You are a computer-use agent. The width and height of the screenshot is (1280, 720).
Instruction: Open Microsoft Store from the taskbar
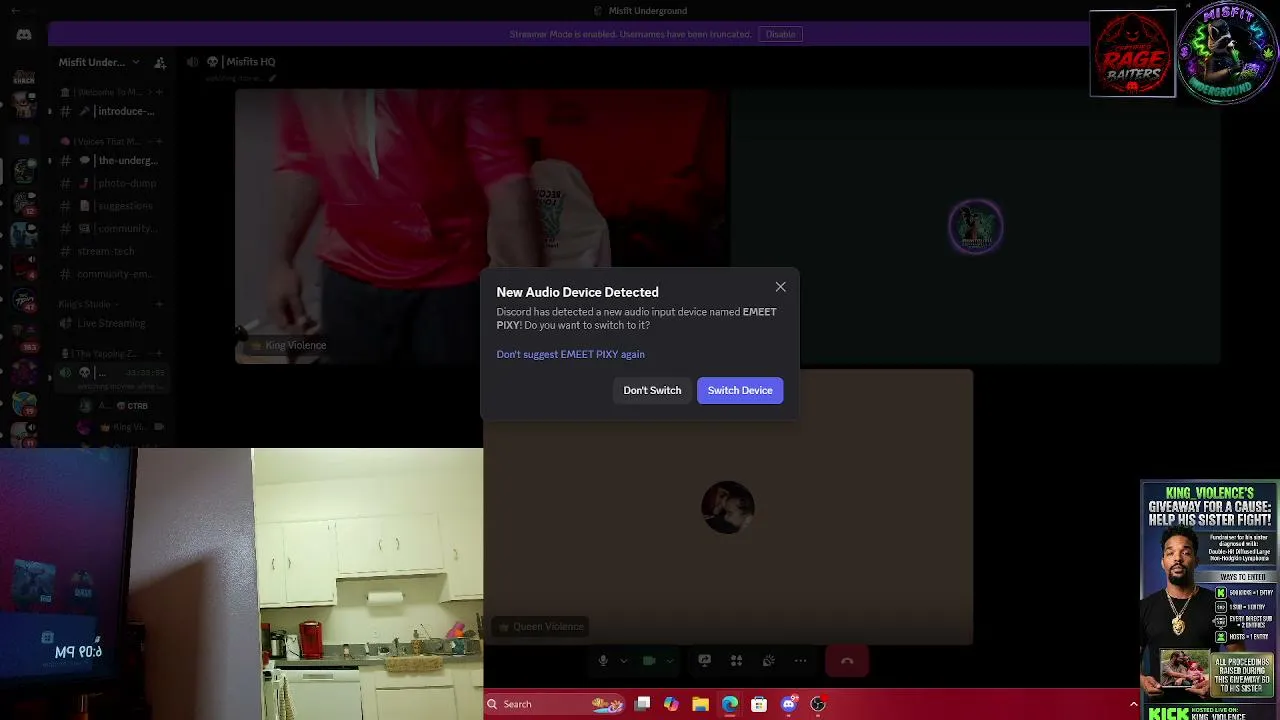759,704
